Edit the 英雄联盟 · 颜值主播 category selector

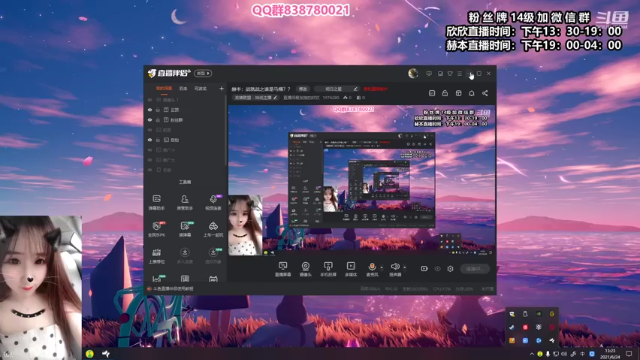[256, 98]
